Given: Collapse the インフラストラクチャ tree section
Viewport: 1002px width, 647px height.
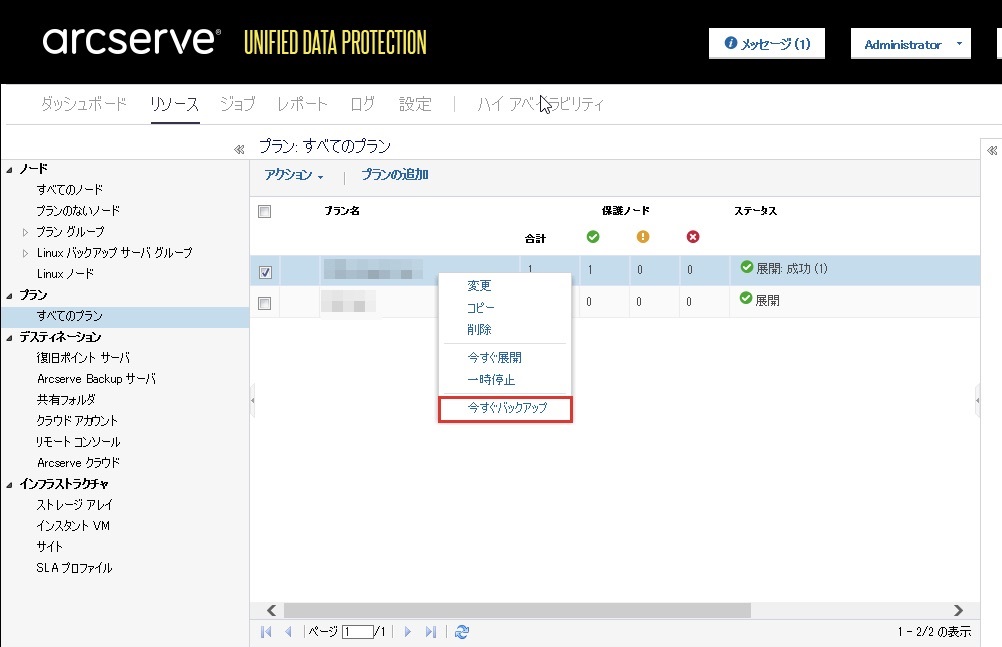Looking at the screenshot, I should coord(10,485).
